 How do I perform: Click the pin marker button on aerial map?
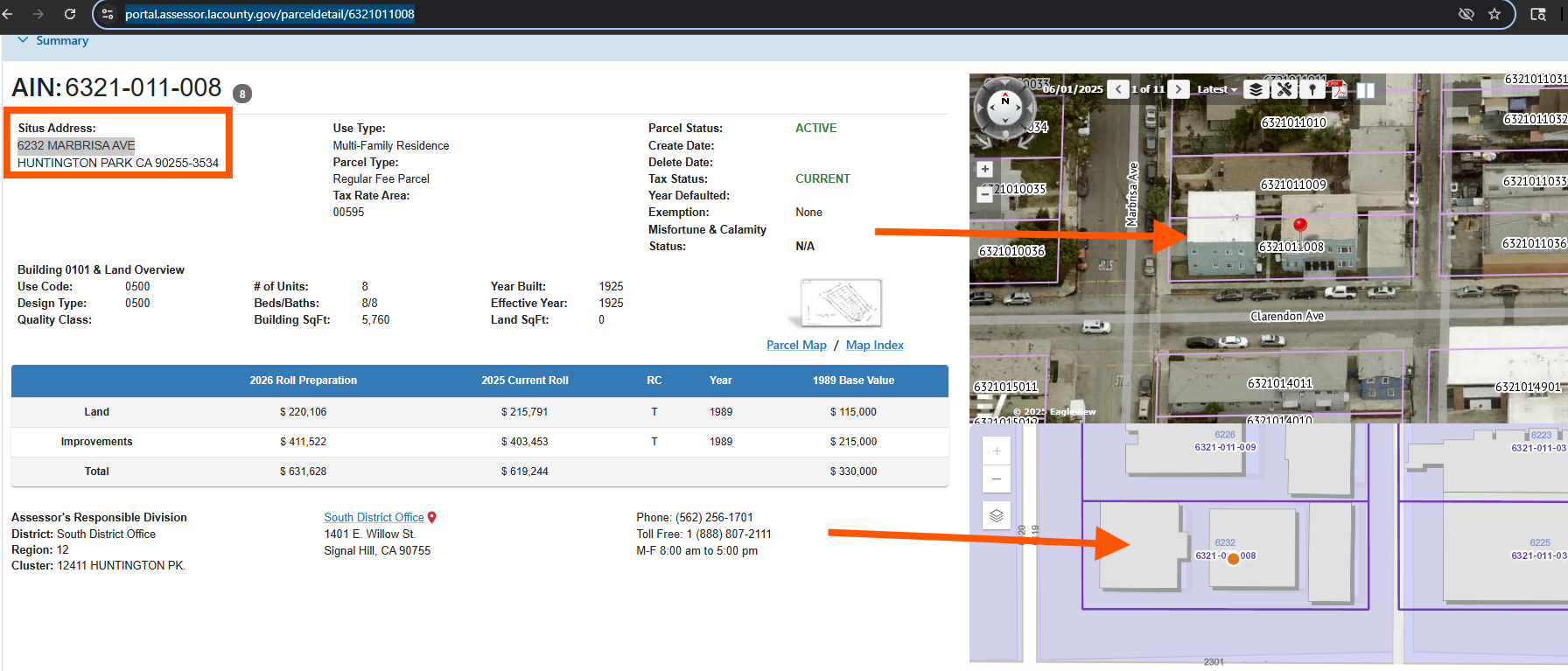[x=1312, y=89]
